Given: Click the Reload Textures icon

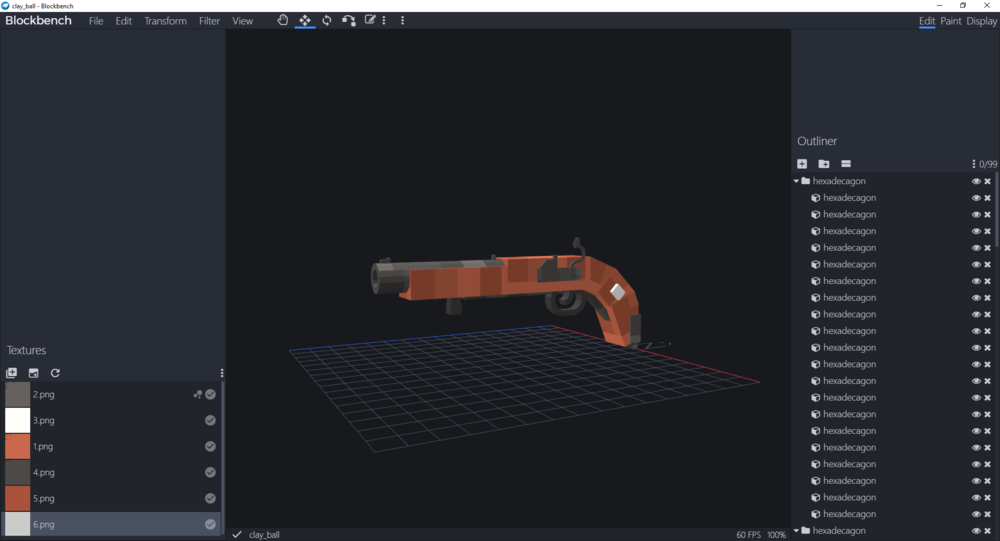Looking at the screenshot, I should [55, 373].
